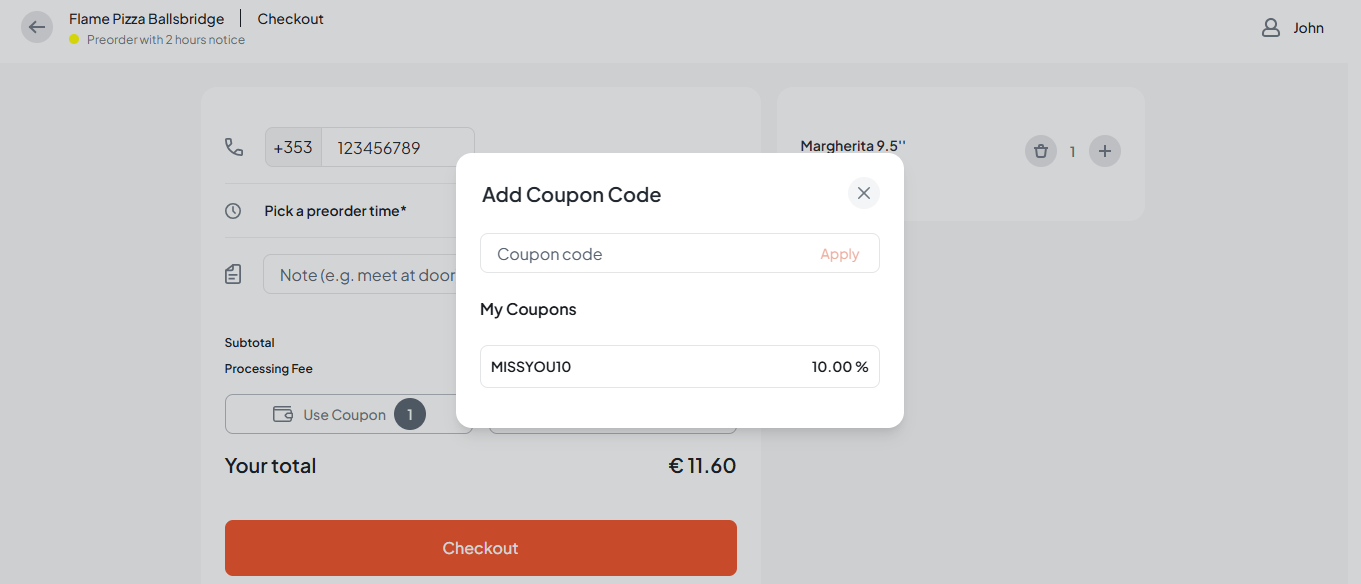Open the John user profile icon
The height and width of the screenshot is (584, 1361).
pyautogui.click(x=1271, y=28)
